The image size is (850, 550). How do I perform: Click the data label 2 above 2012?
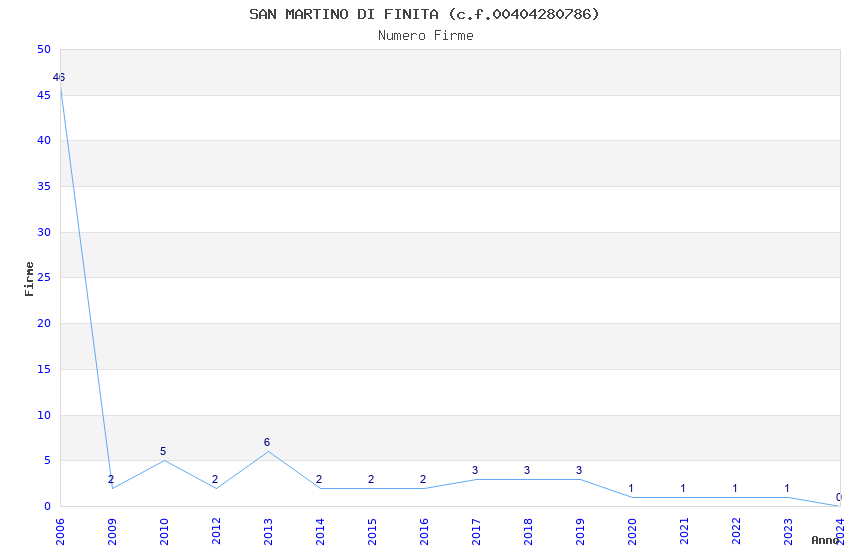pos(215,480)
